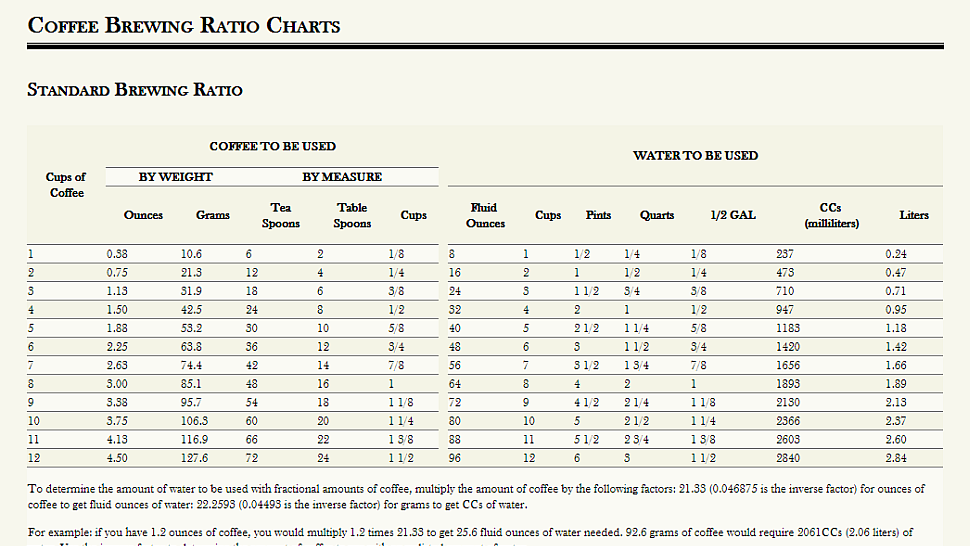Select the Table Spoons column header
This screenshot has width=970, height=546.
point(352,215)
